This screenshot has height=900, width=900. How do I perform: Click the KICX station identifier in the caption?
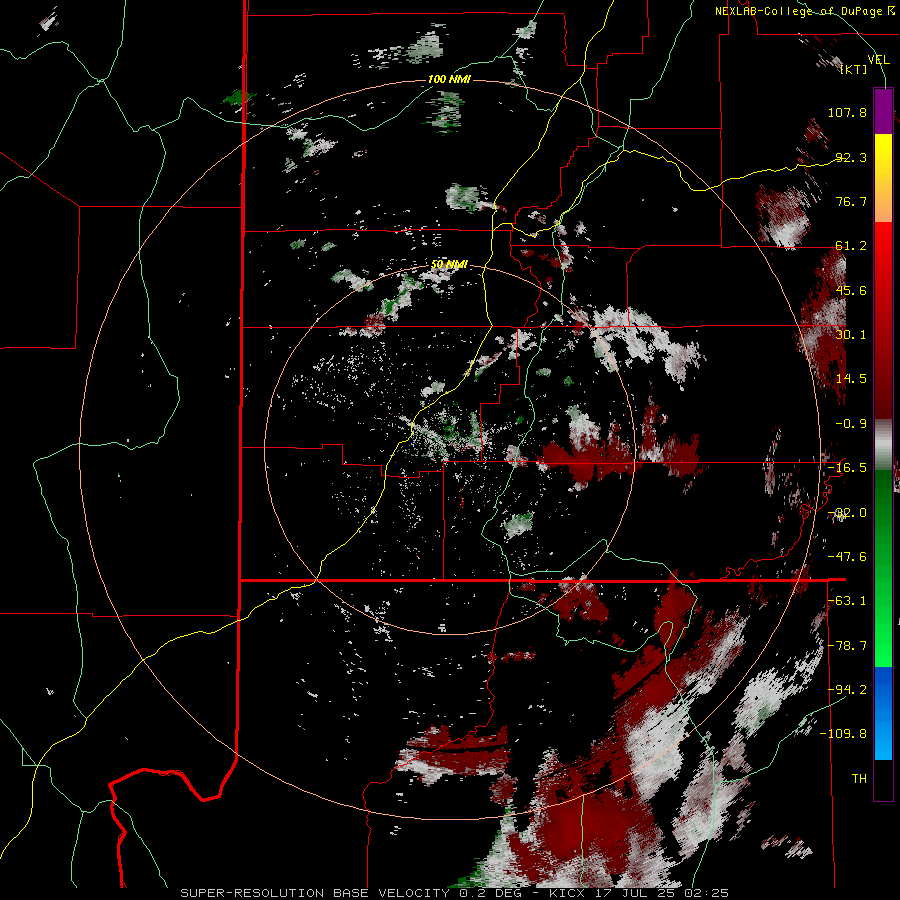tap(568, 893)
